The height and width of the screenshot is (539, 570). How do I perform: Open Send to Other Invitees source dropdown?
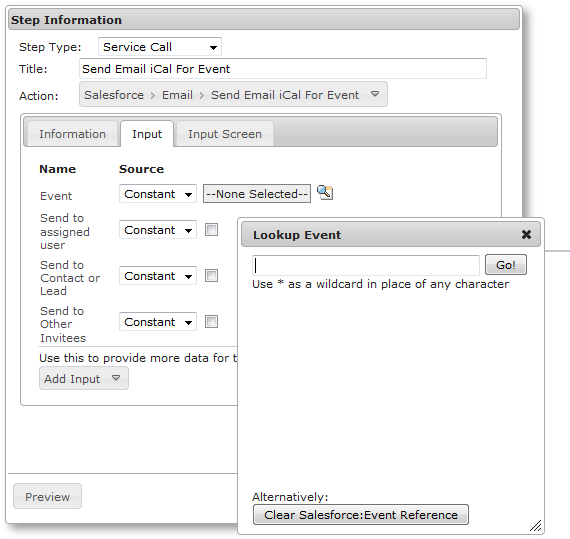(158, 321)
